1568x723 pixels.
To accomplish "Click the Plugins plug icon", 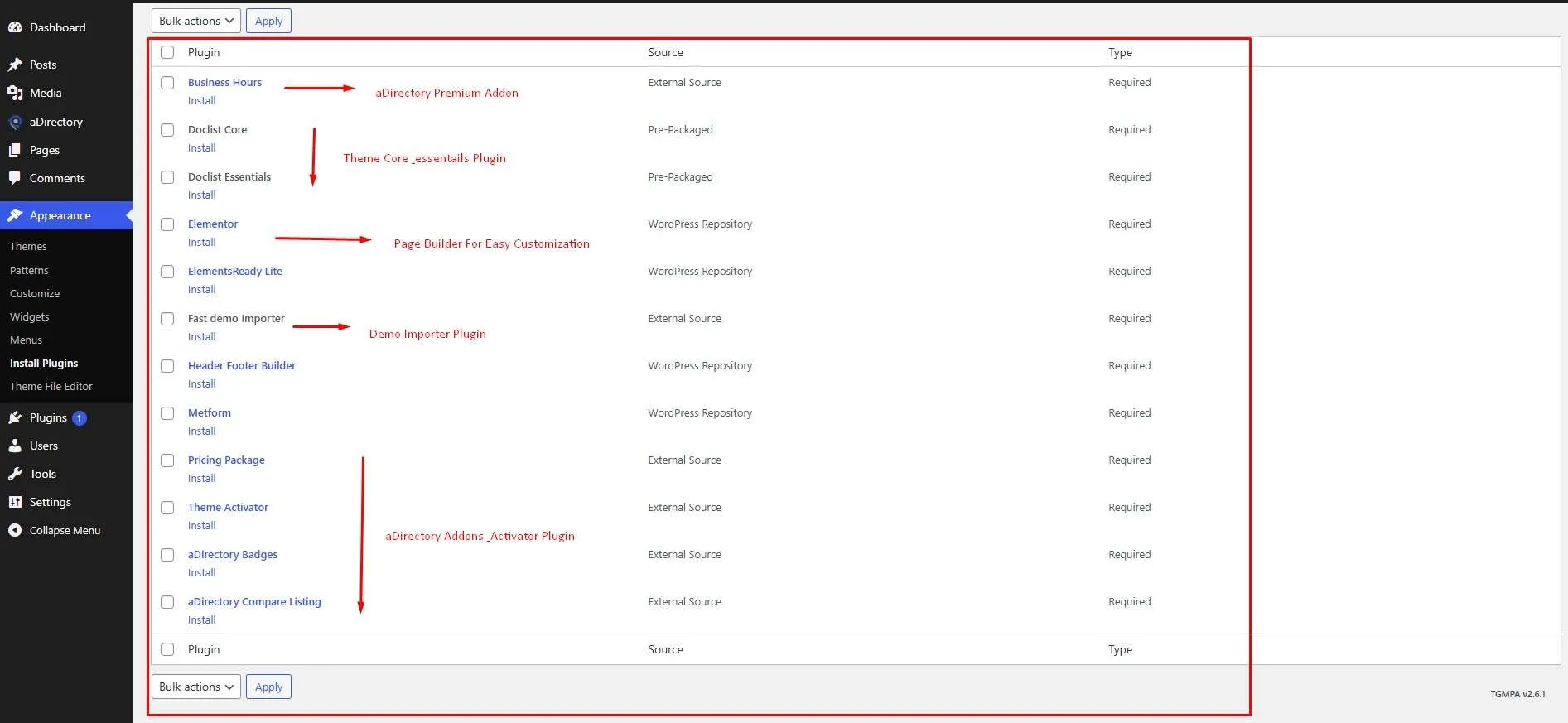I will 15,417.
